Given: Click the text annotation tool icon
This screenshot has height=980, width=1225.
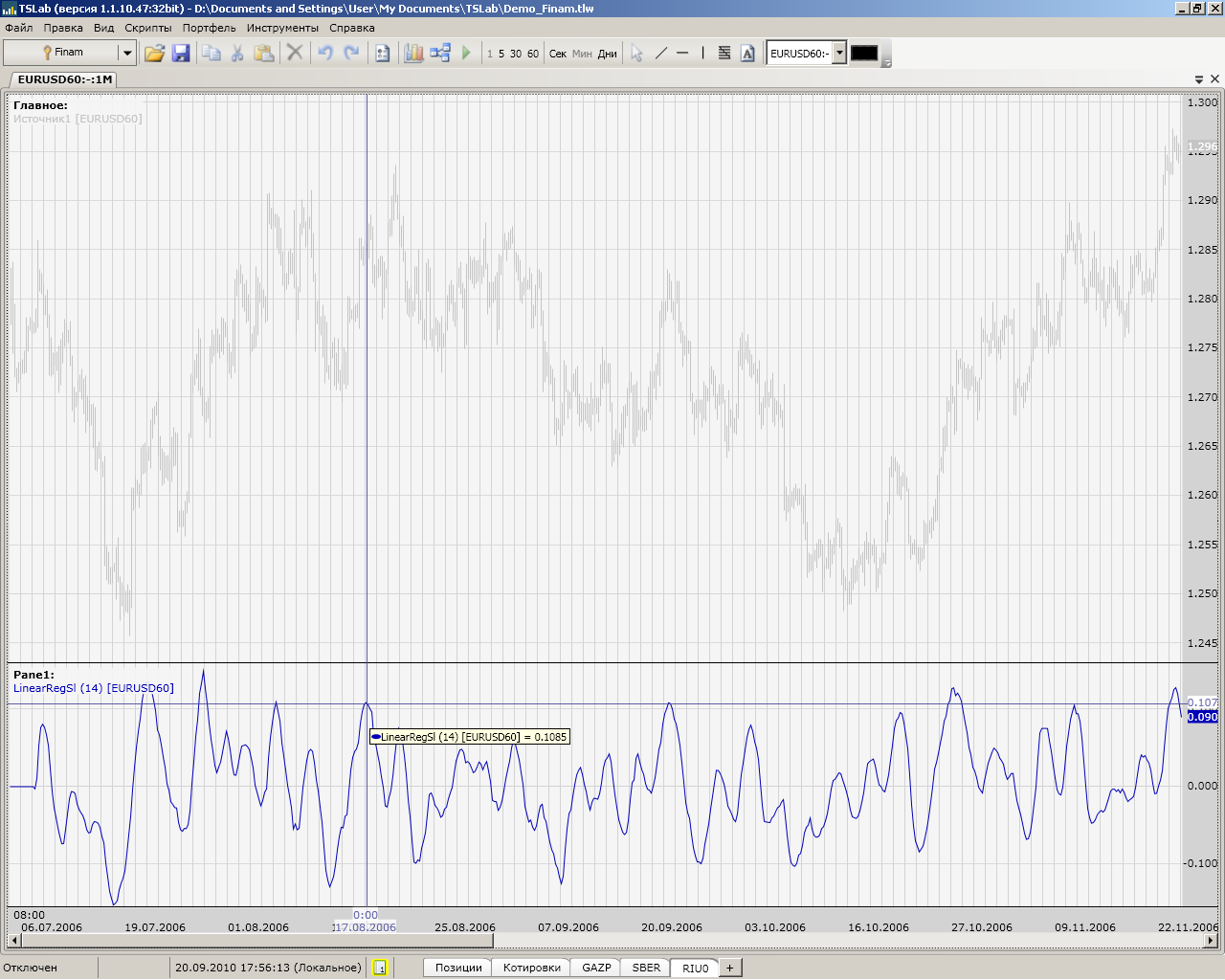Looking at the screenshot, I should tap(747, 54).
